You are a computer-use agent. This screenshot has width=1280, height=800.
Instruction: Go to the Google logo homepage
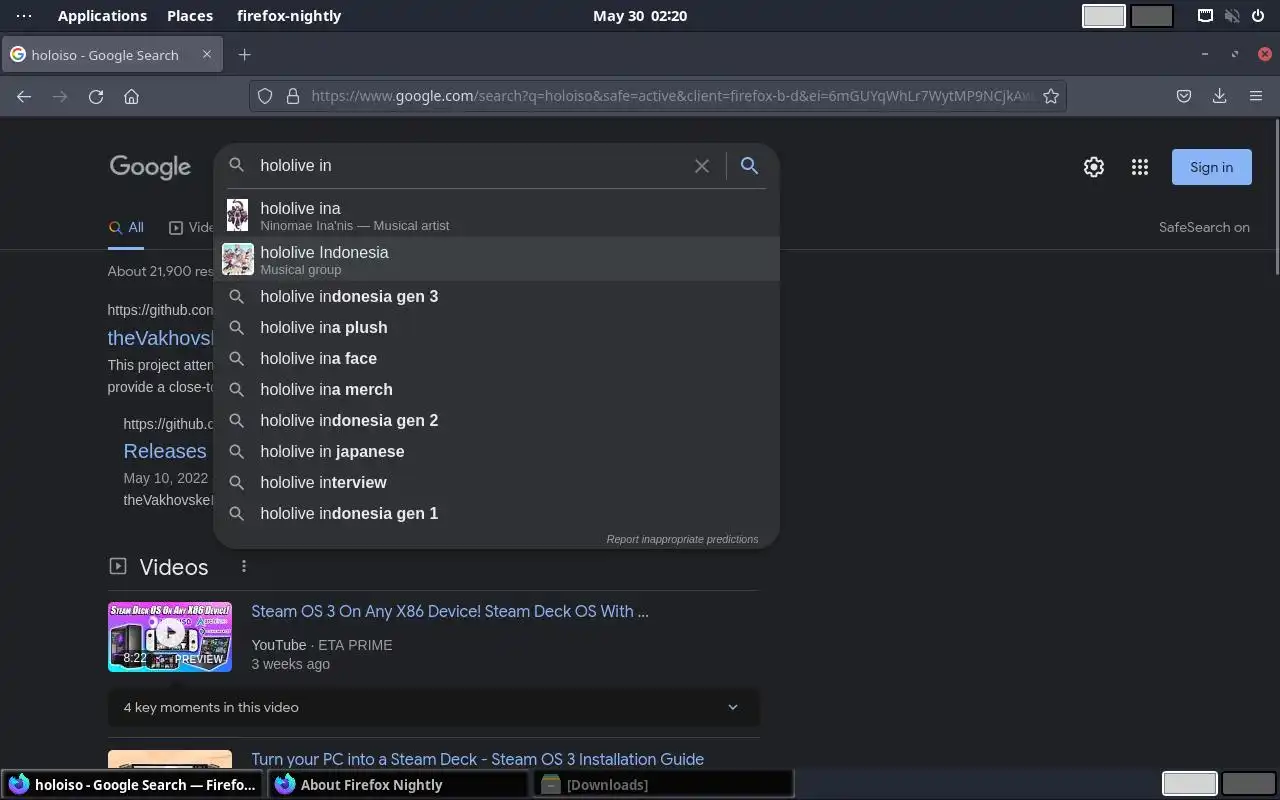[x=150, y=167]
